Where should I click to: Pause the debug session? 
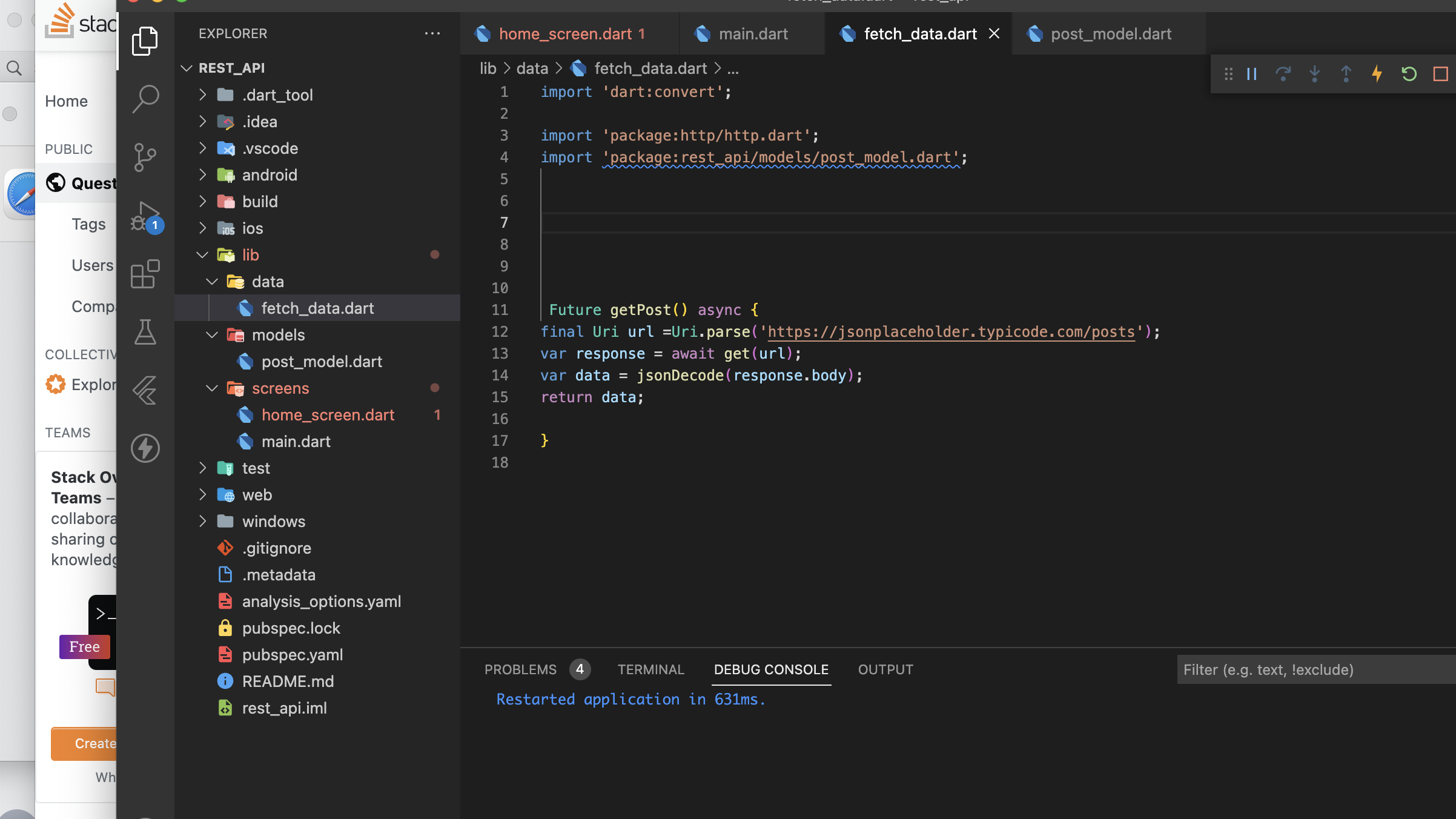1252,74
